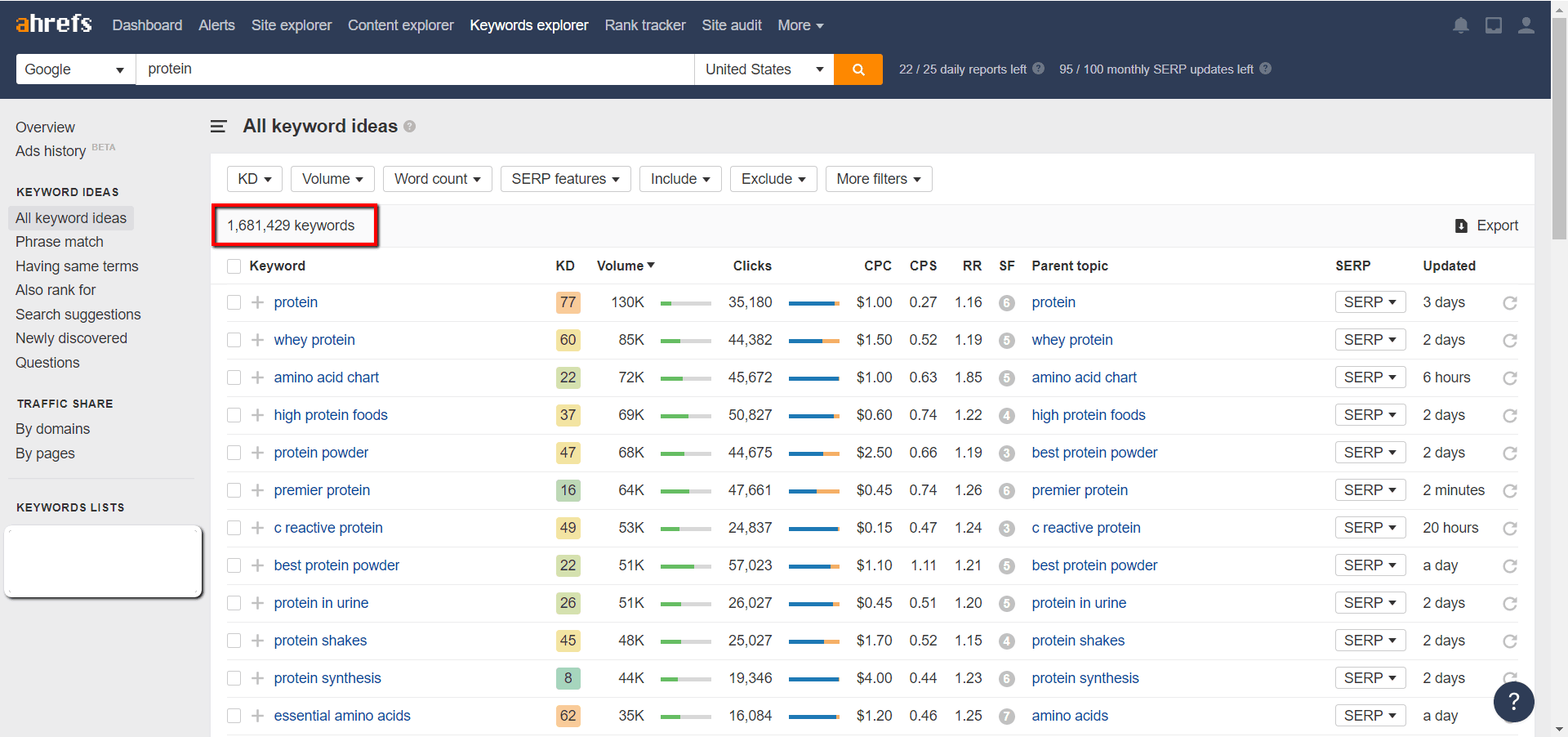Click the Ahrefs logo
This screenshot has height=737, width=1568.
point(54,24)
